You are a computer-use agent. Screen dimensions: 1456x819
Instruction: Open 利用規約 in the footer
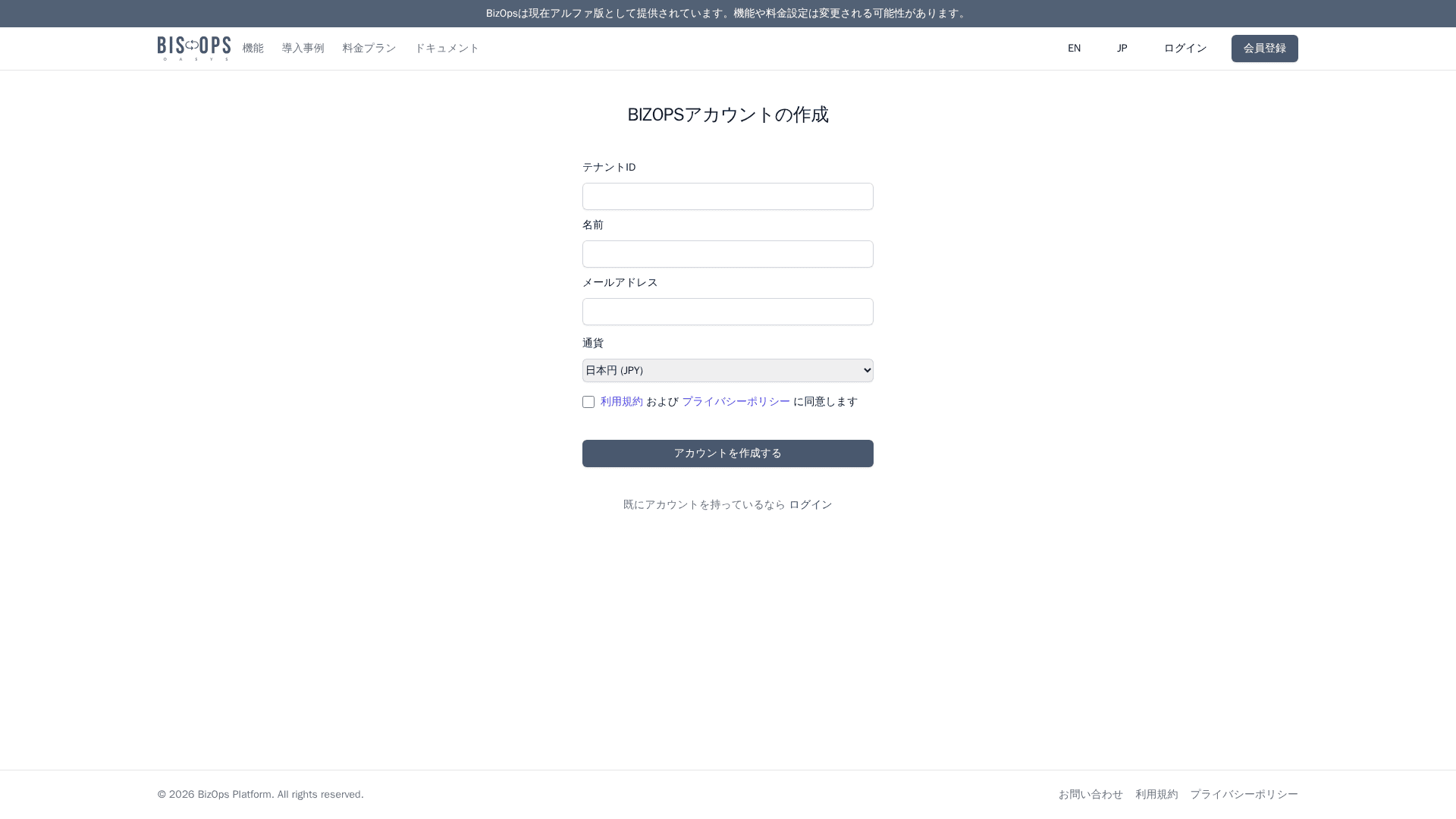tap(1156, 795)
